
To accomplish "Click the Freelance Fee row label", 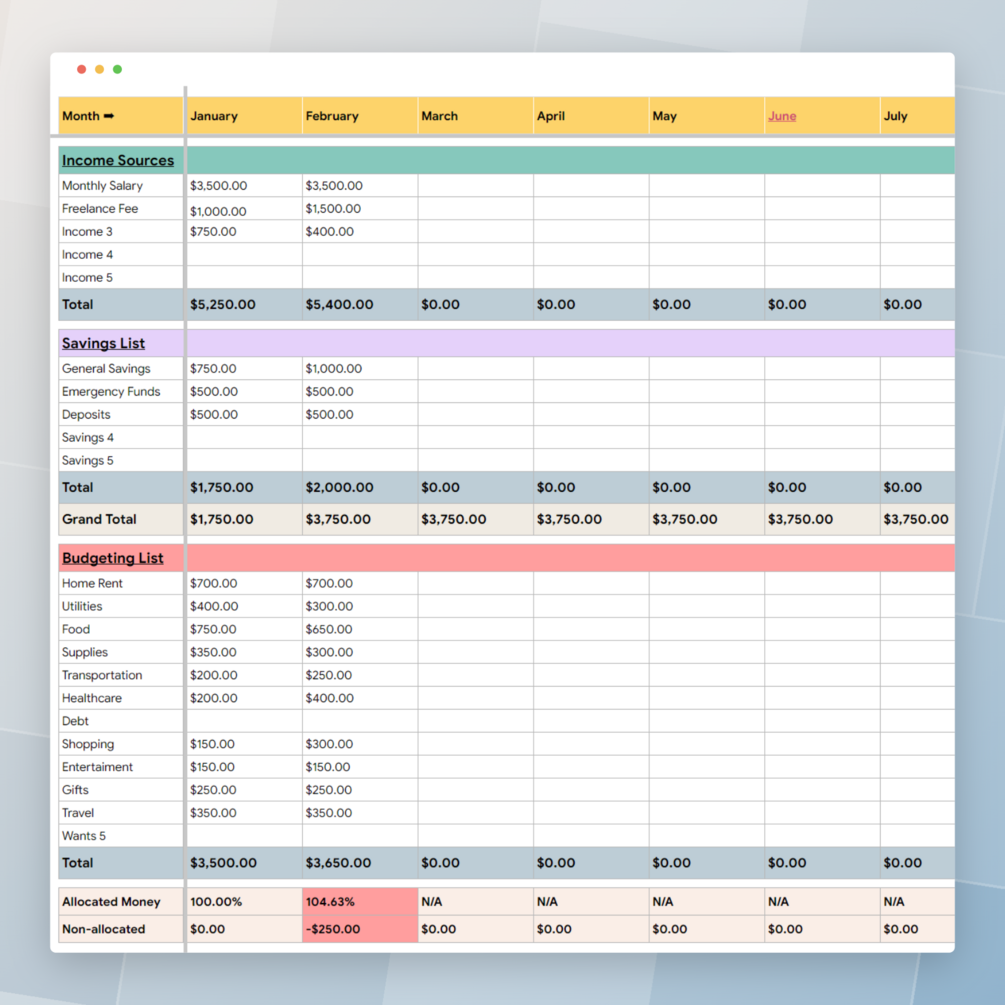I will (x=100, y=209).
